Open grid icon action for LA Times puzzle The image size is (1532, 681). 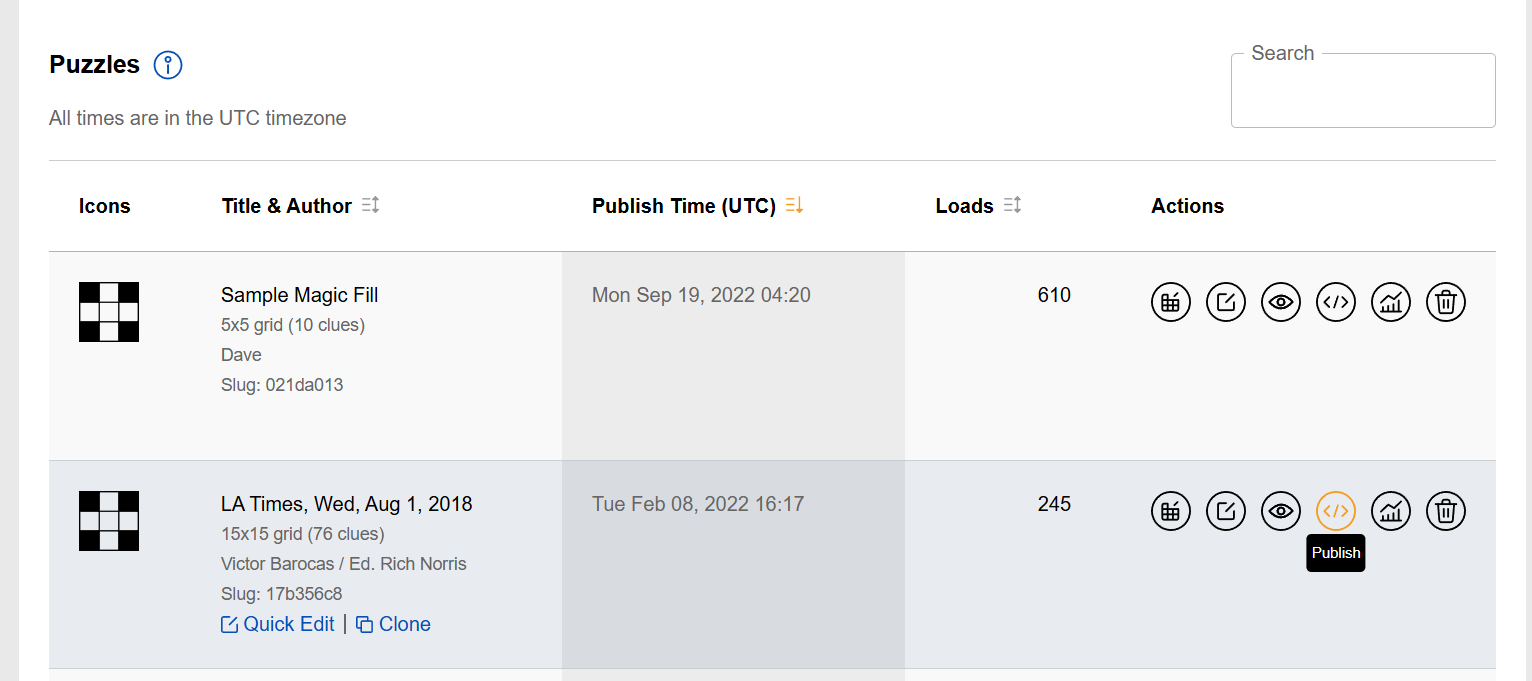[1171, 510]
